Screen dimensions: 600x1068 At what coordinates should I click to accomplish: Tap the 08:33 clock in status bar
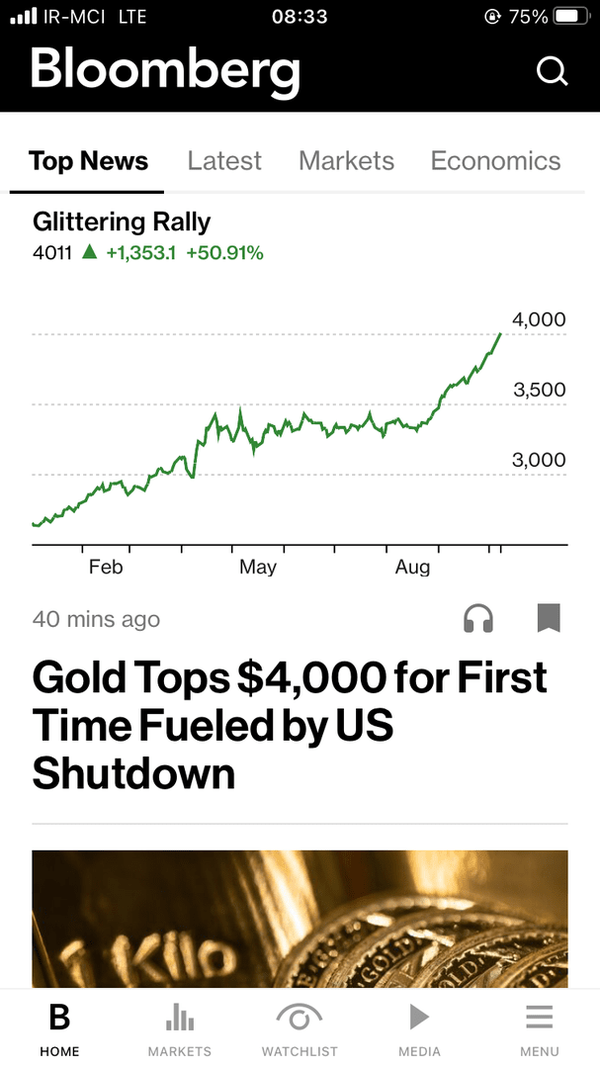299,17
